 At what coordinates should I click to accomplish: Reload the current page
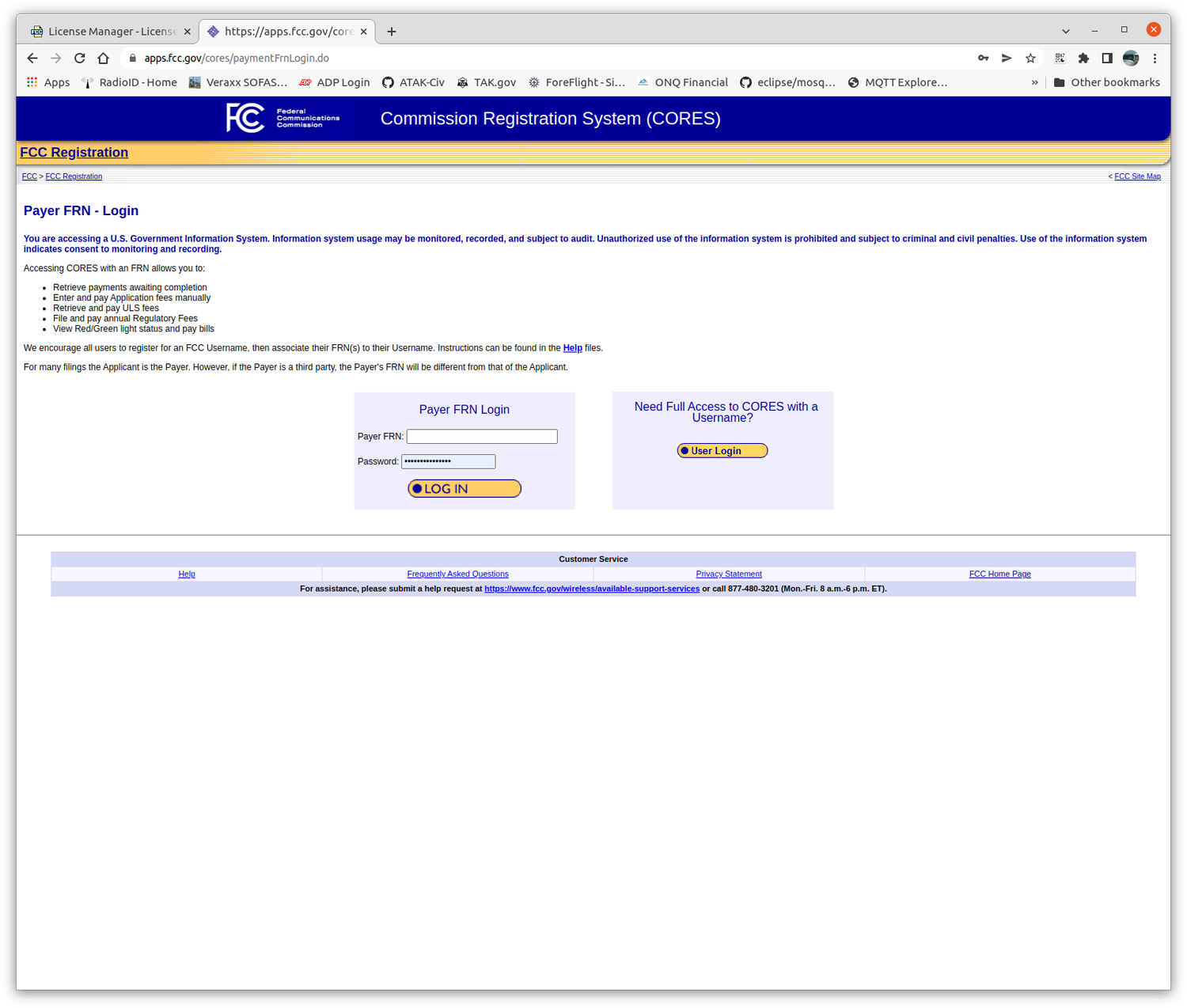tap(79, 58)
